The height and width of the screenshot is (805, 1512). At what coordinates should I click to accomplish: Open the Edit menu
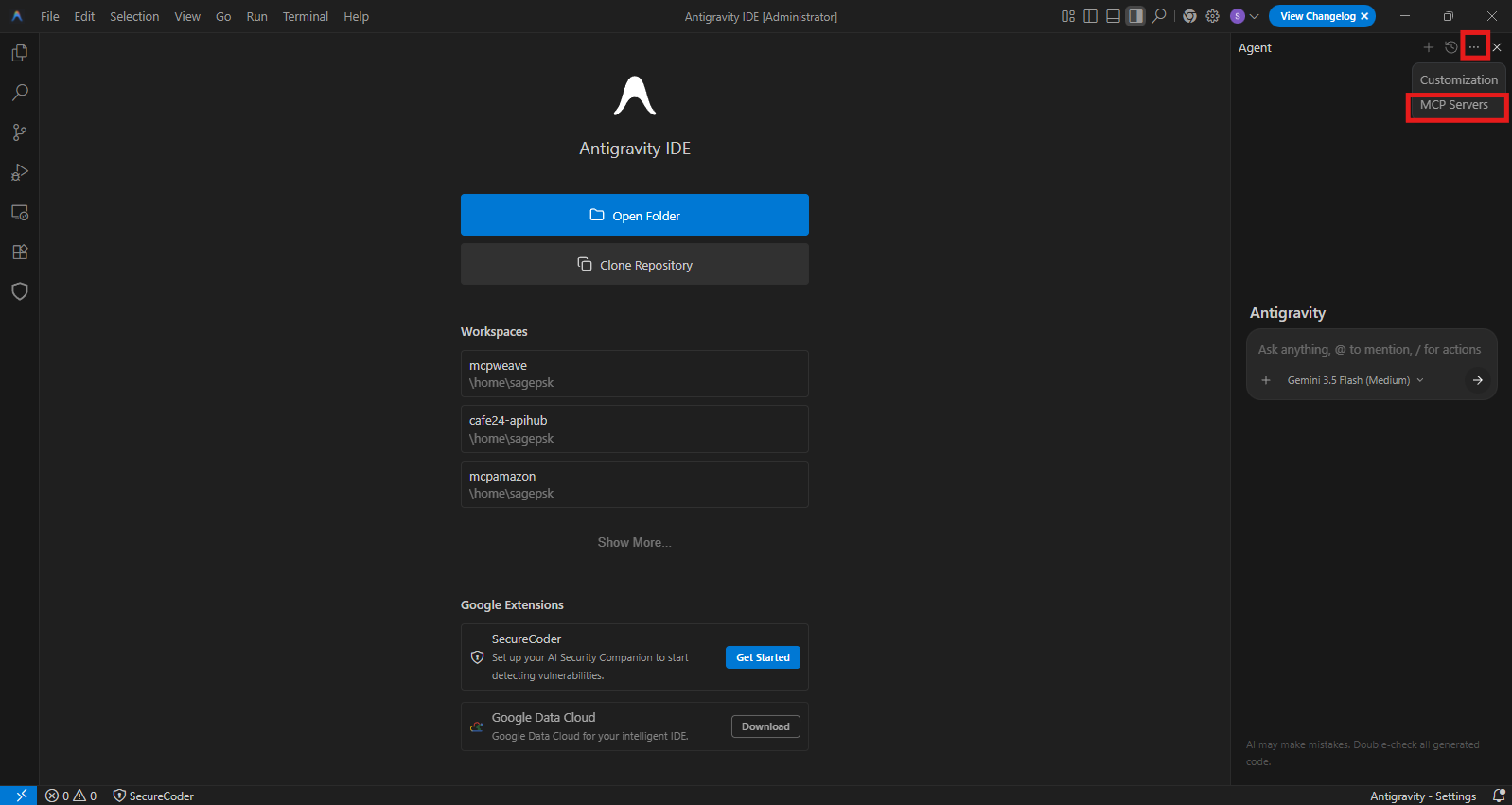coord(84,16)
